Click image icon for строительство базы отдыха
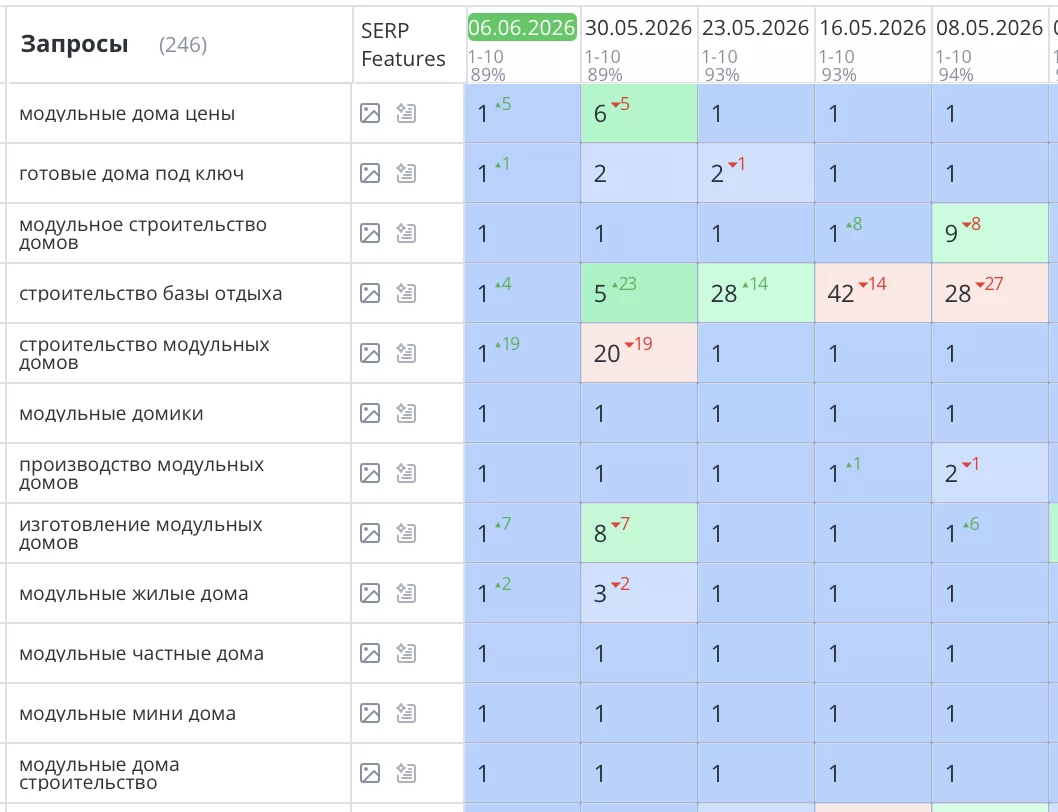Image resolution: width=1058 pixels, height=812 pixels. pyautogui.click(x=370, y=294)
